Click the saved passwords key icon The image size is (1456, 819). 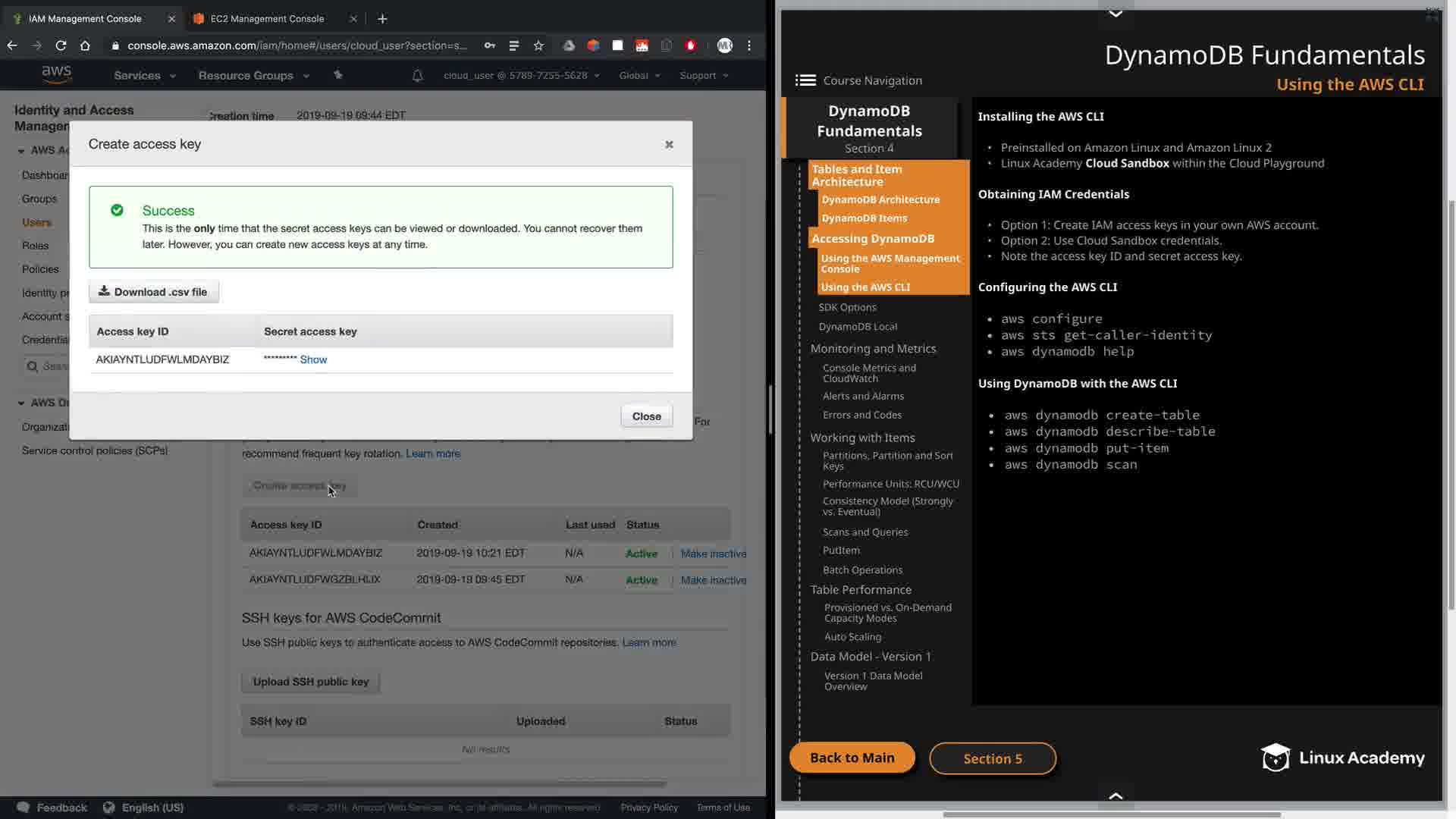click(x=490, y=45)
